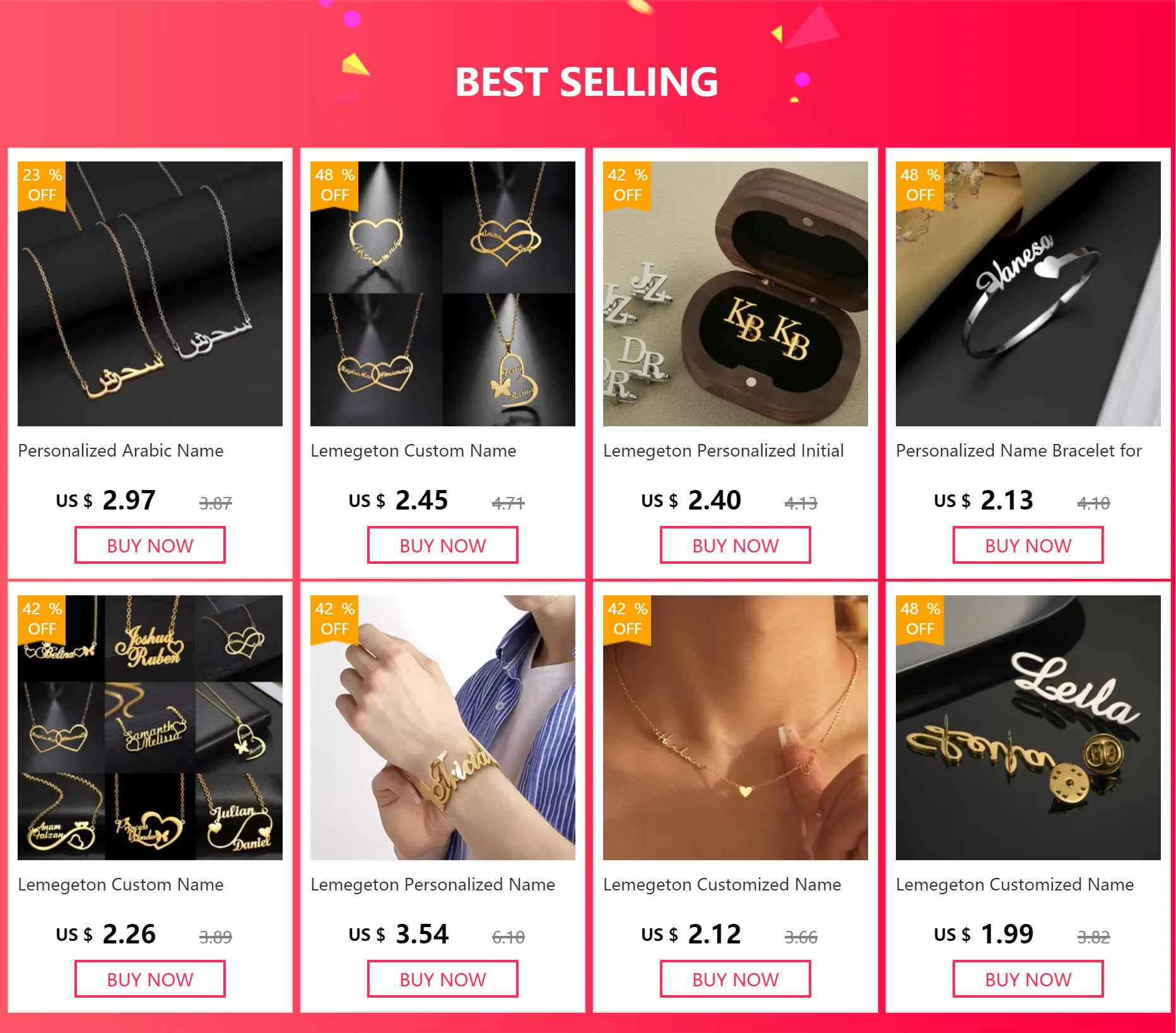1176x1033 pixels.
Task: Click BUY NOW for the $1.99 Leila brooch
Action: pos(1028,979)
